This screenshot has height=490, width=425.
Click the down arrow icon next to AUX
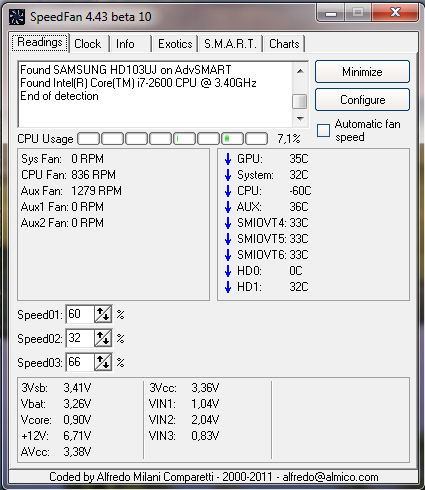228,207
